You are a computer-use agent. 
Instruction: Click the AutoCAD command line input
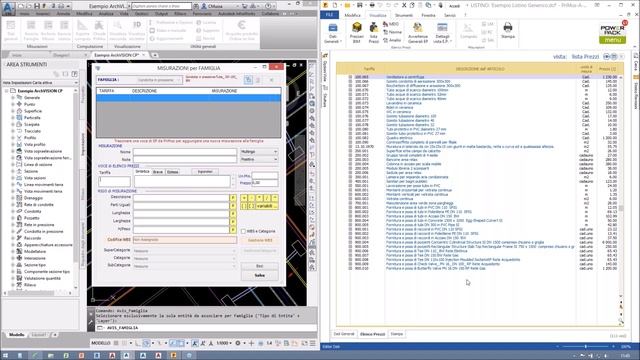[x=206, y=328]
